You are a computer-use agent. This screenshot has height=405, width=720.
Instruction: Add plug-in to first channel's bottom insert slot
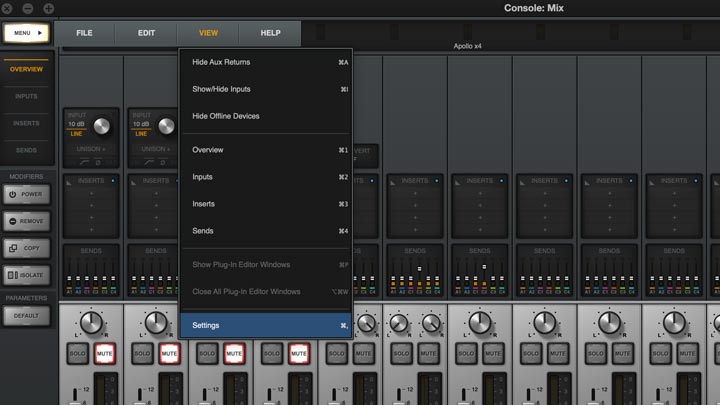pyautogui.click(x=91, y=230)
